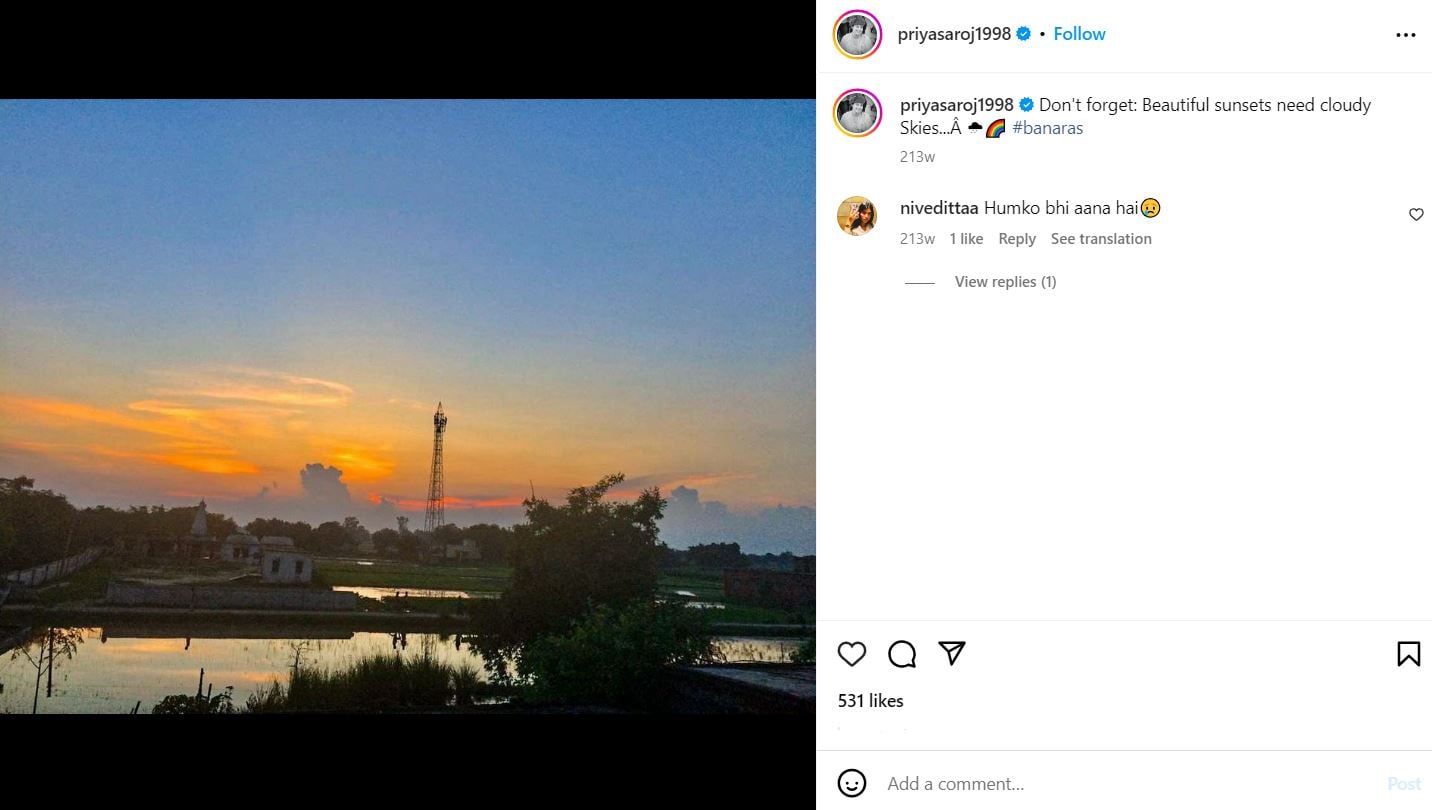View the 531 likes list
This screenshot has width=1432, height=810.
point(871,701)
